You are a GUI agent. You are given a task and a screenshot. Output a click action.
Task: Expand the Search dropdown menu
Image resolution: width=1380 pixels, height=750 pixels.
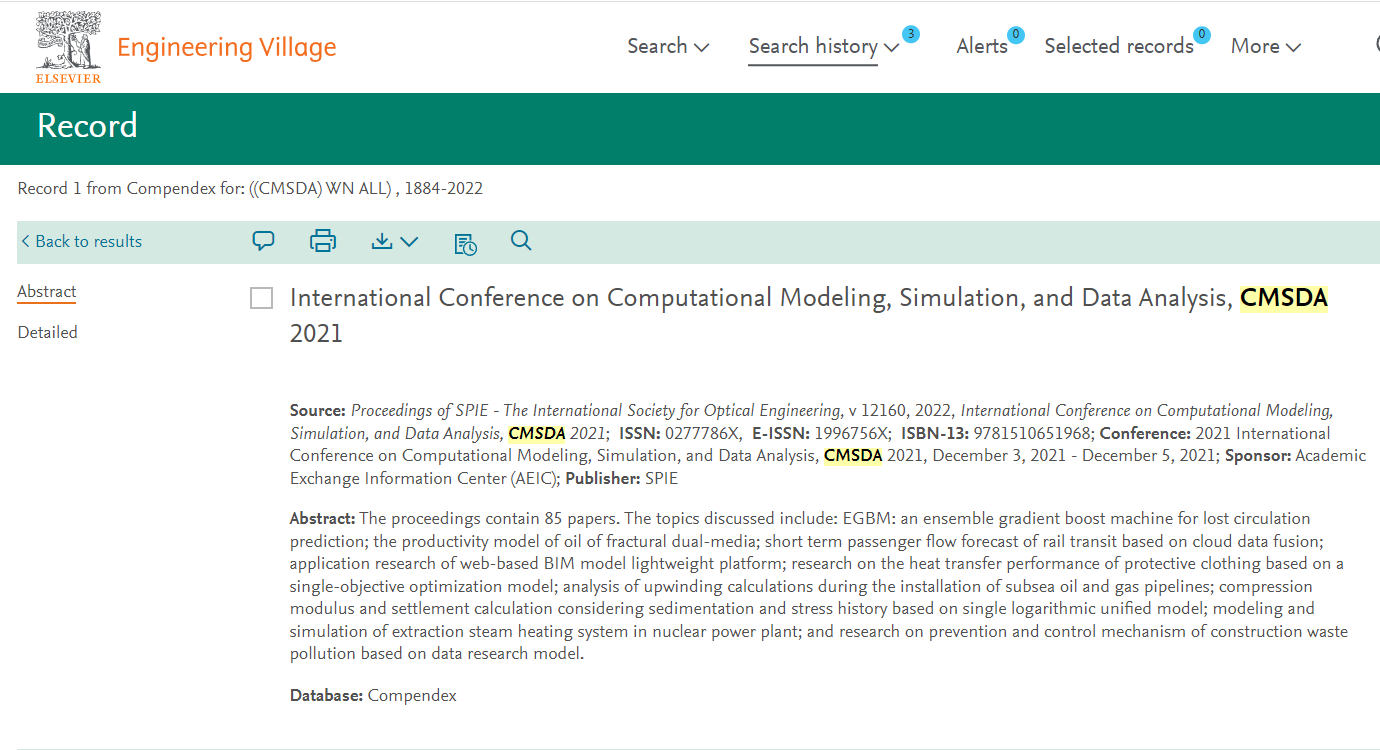668,46
